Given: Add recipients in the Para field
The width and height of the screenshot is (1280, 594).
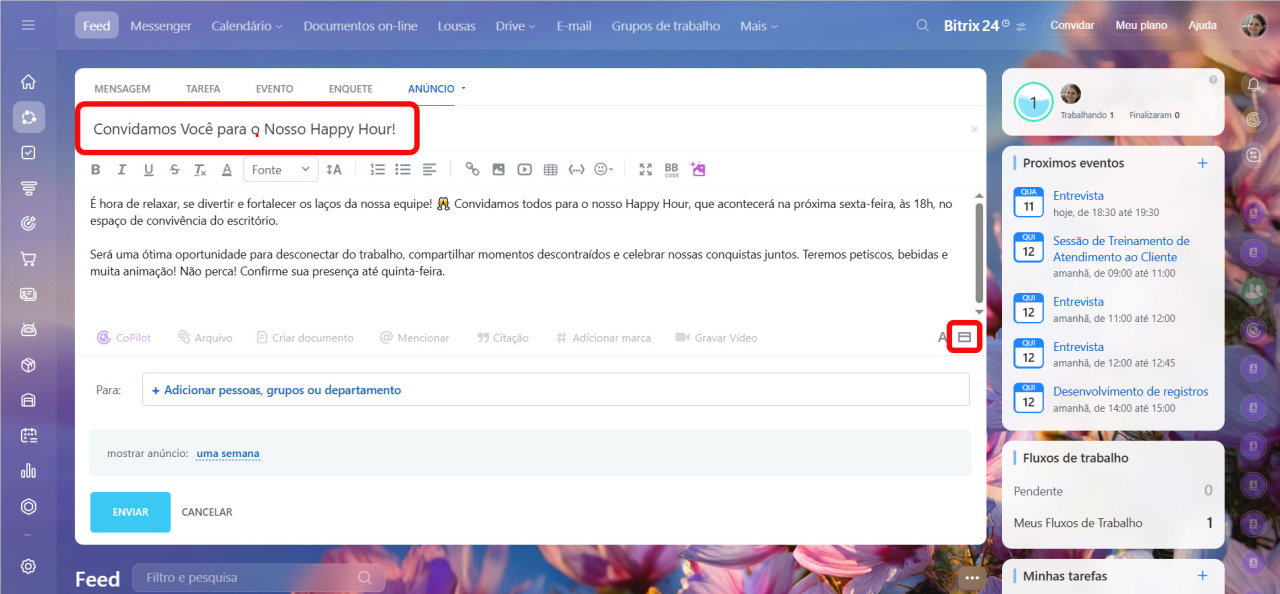Looking at the screenshot, I should point(556,390).
